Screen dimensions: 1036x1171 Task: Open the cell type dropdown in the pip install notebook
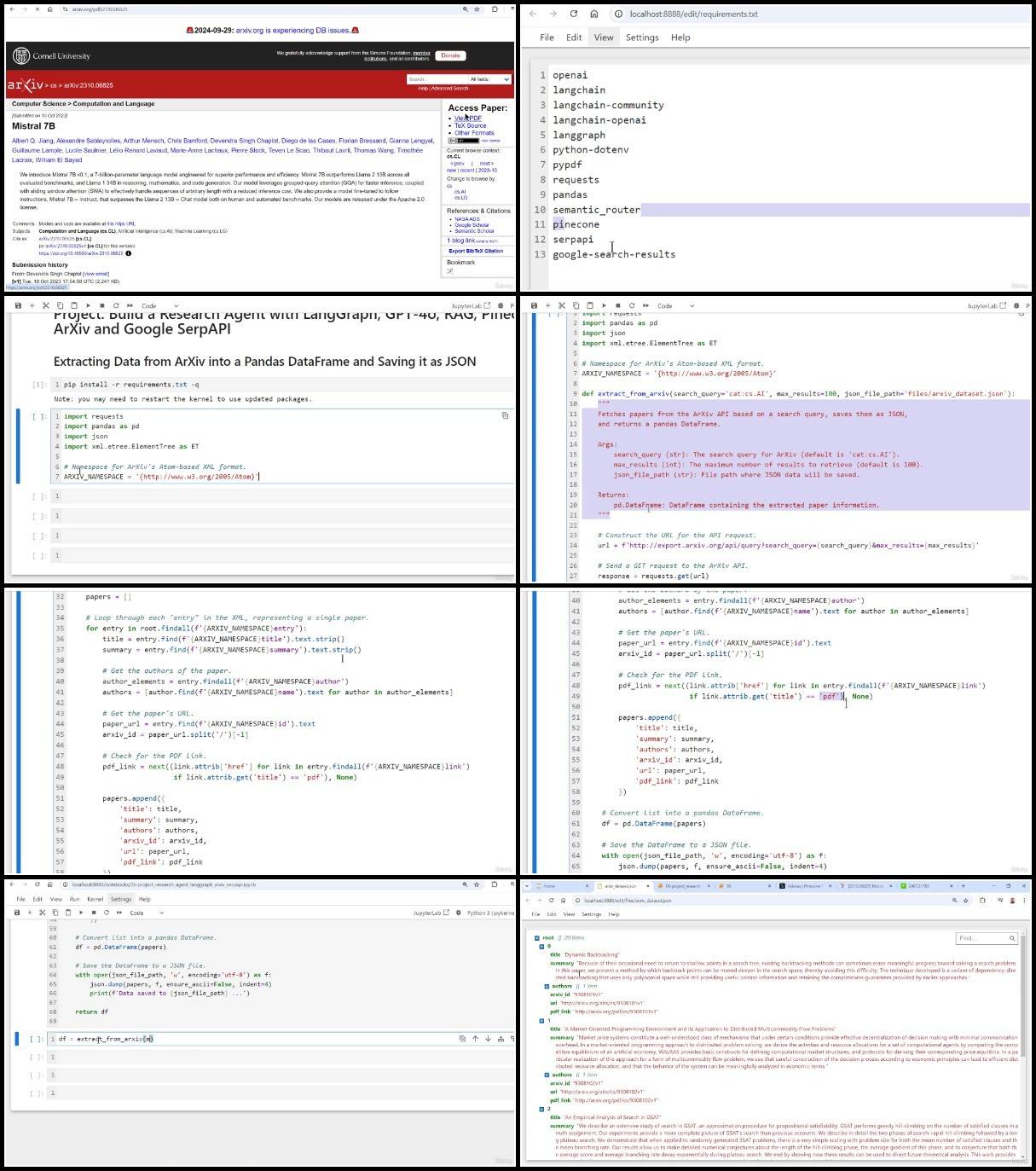[159, 305]
